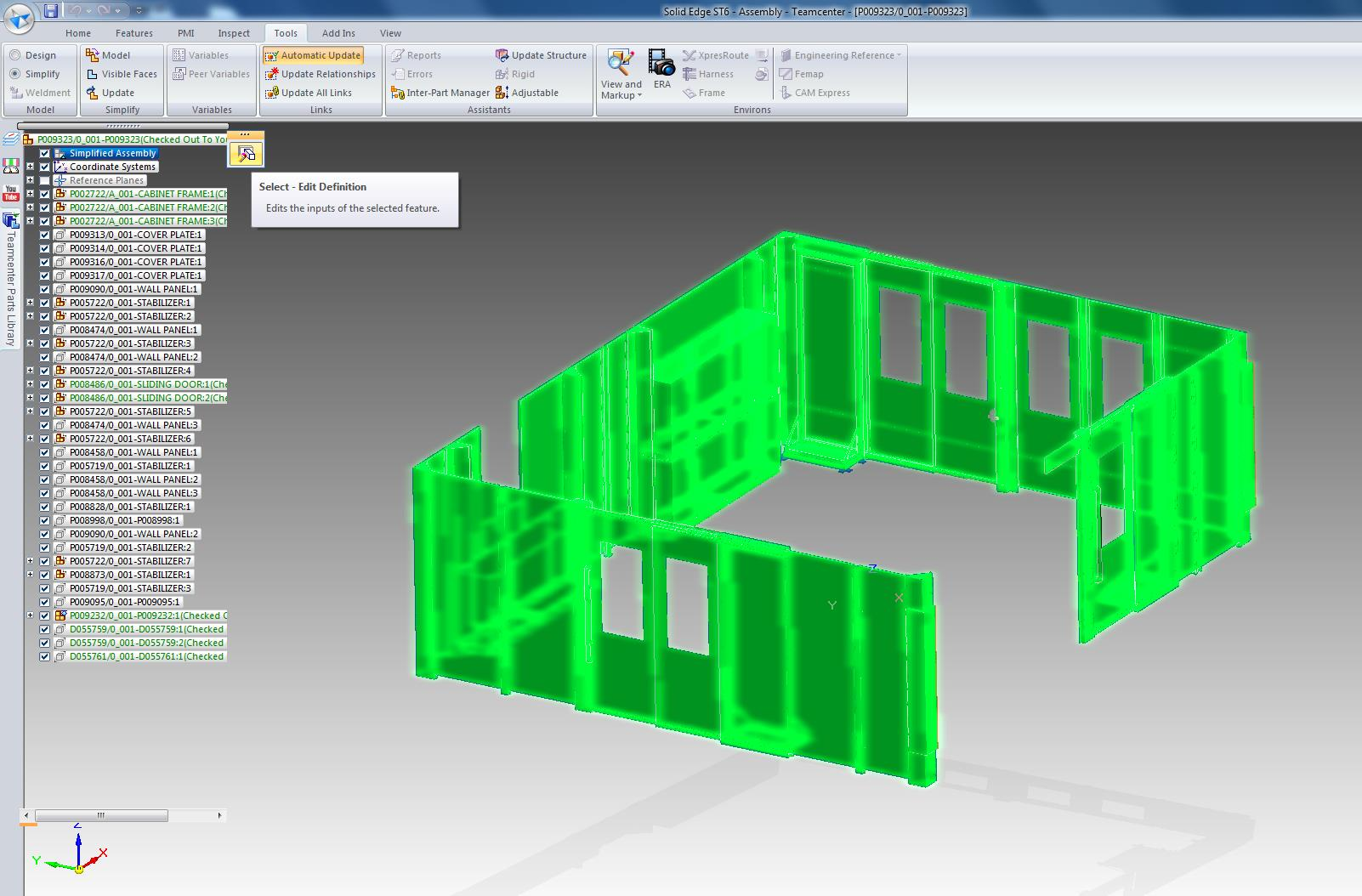1362x896 pixels.
Task: Click the Harness environment icon
Action: click(690, 74)
